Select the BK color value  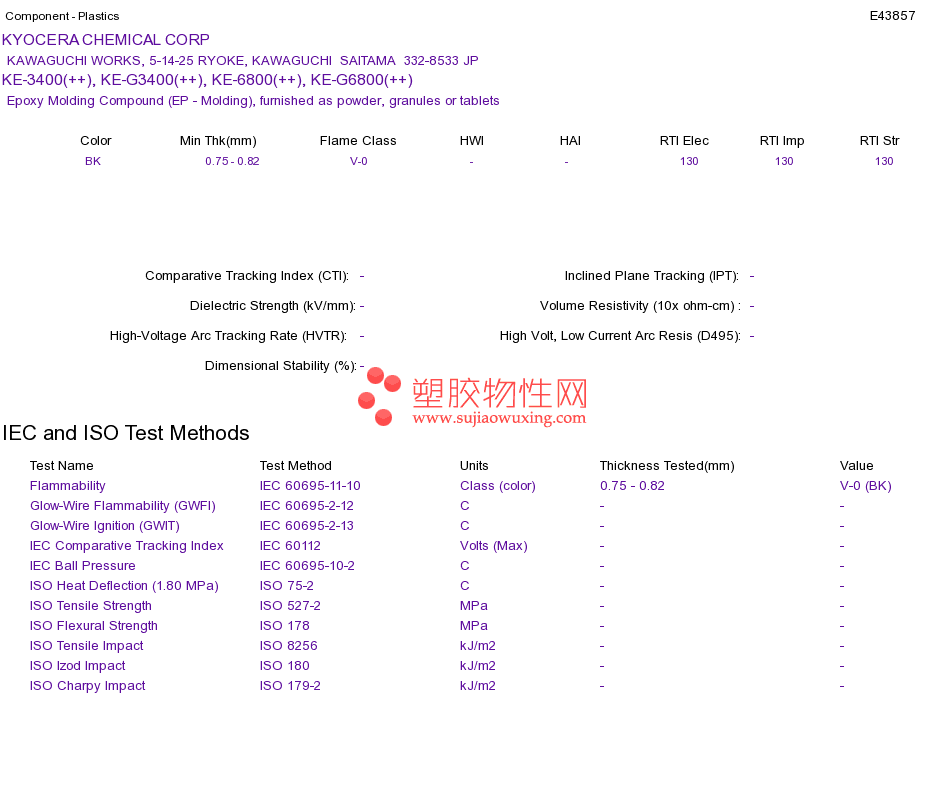tap(93, 161)
